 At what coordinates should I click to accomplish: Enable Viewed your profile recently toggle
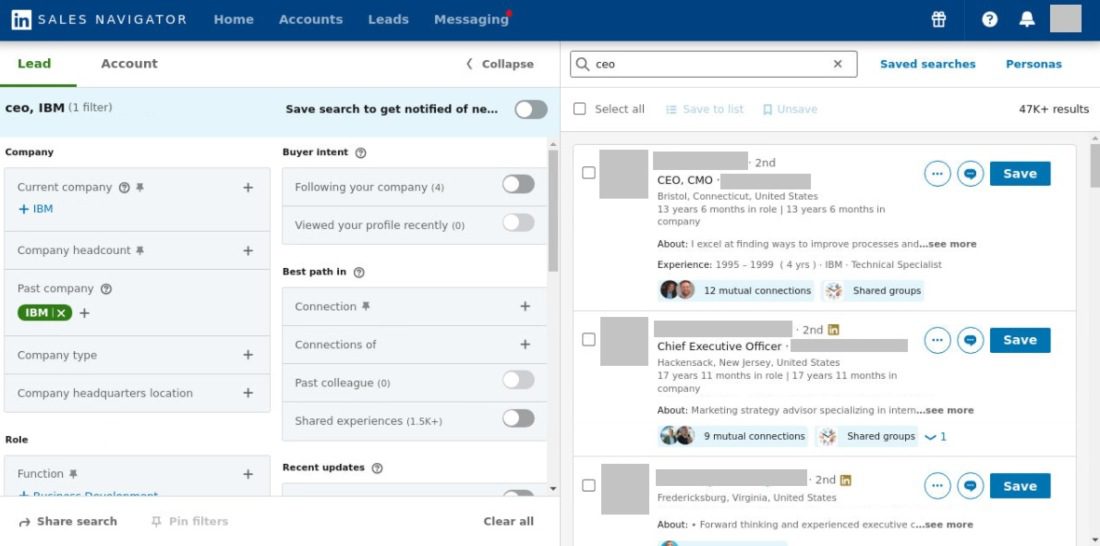[518, 223]
